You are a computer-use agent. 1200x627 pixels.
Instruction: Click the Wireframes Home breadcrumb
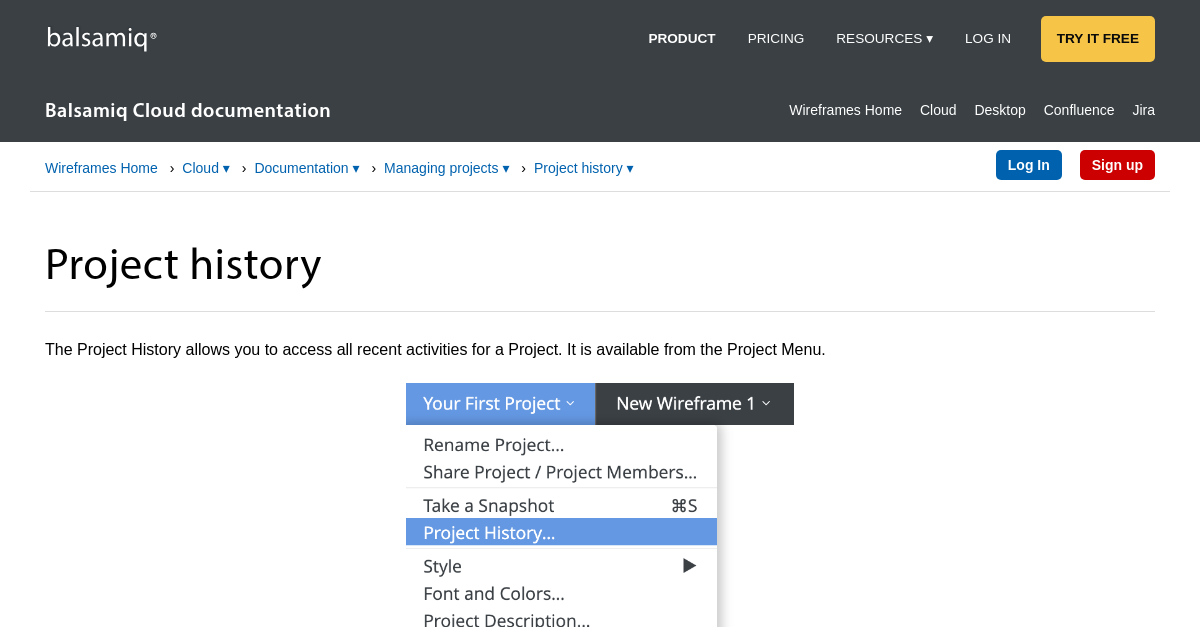pyautogui.click(x=101, y=168)
